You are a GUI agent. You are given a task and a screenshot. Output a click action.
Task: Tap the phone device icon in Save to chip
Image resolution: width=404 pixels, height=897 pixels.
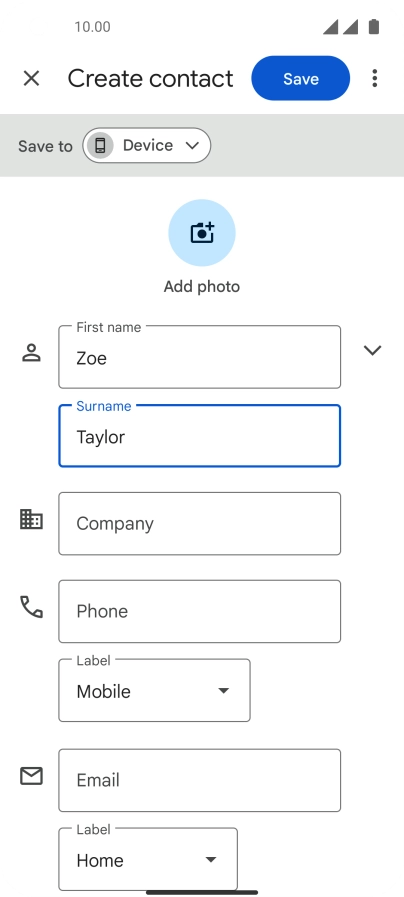tap(100, 145)
